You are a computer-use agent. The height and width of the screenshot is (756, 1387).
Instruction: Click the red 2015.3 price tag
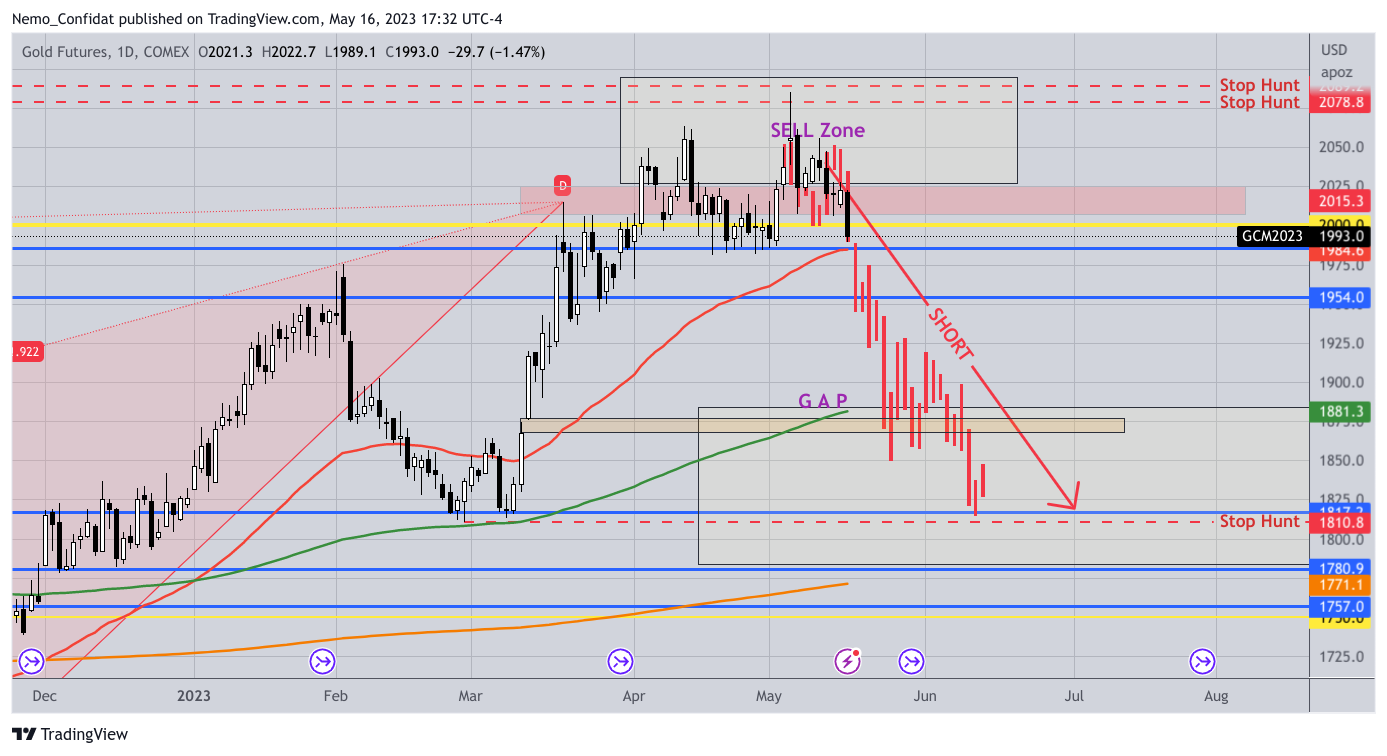click(1340, 202)
